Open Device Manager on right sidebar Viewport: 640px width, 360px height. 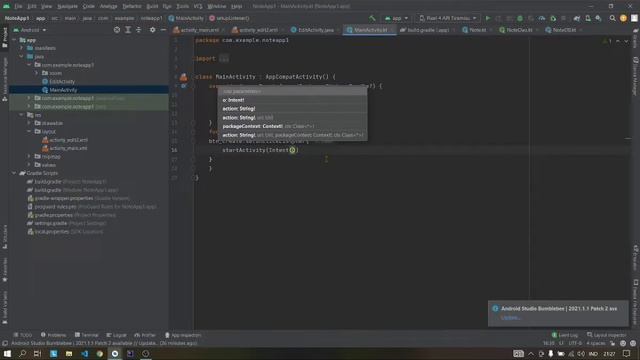[x=636, y=76]
